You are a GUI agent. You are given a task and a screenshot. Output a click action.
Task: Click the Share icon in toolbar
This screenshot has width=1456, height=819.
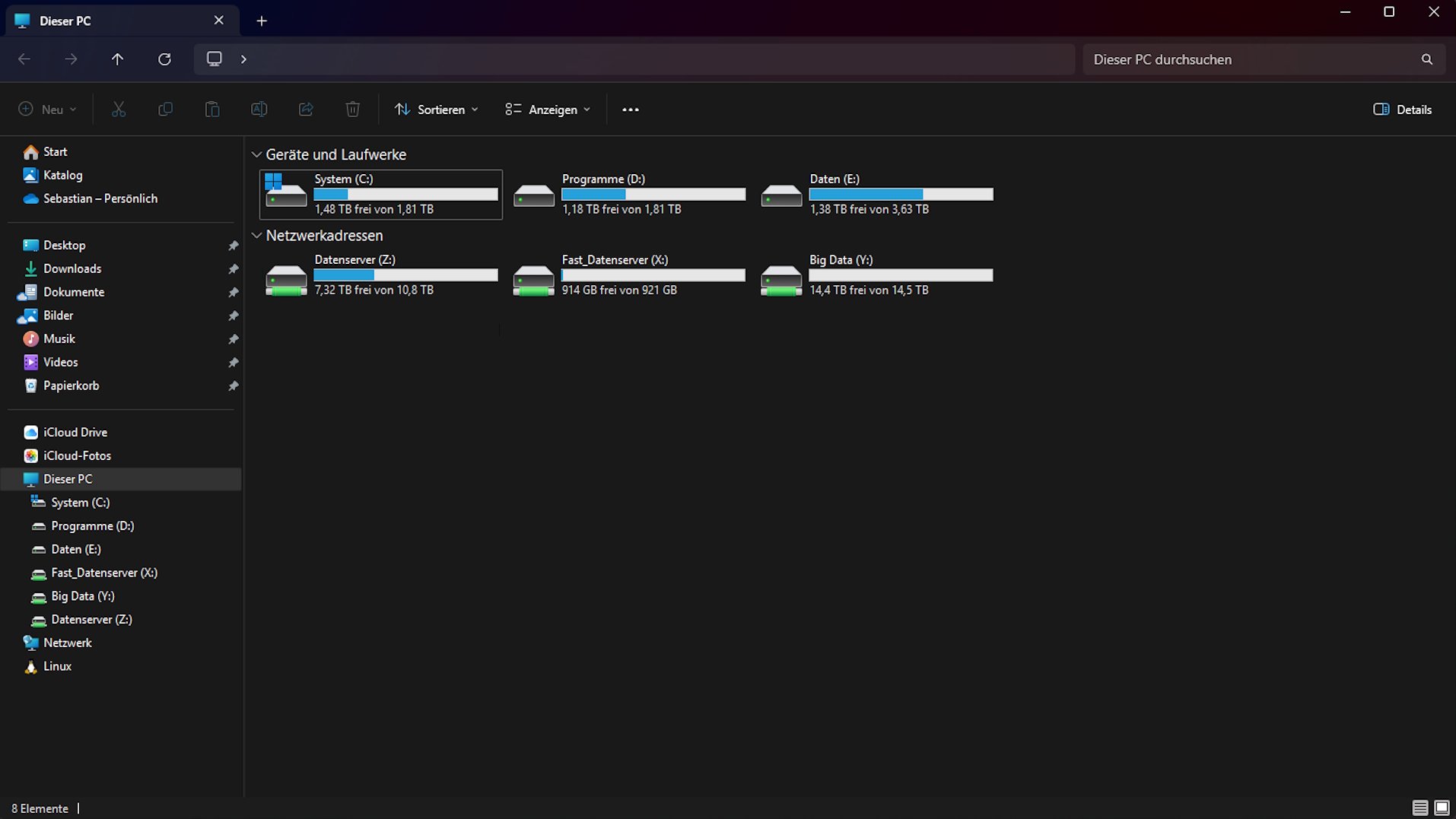pyautogui.click(x=306, y=110)
